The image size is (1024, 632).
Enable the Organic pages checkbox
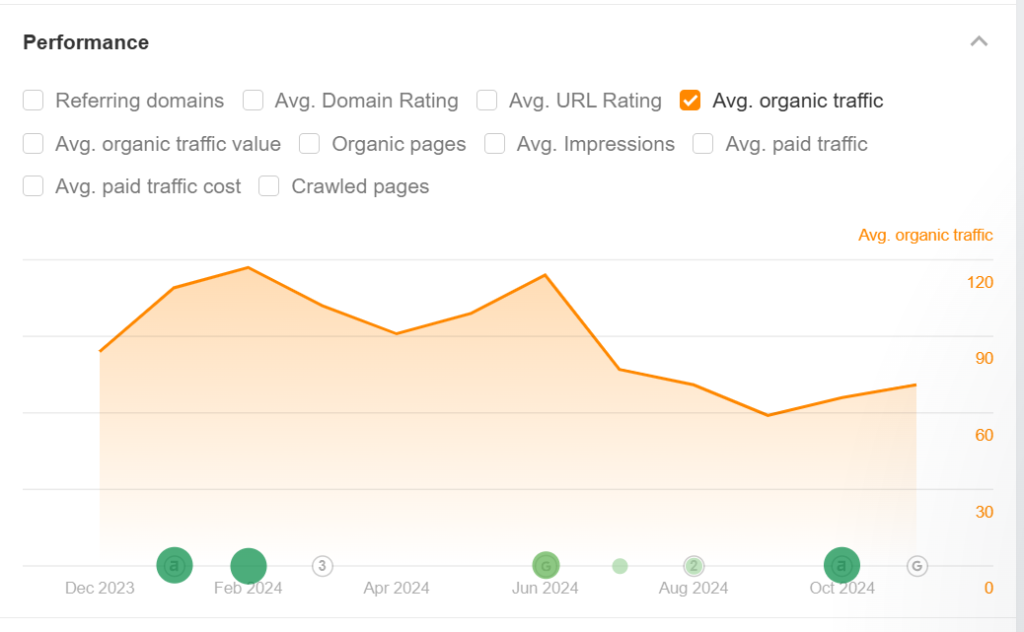click(310, 144)
